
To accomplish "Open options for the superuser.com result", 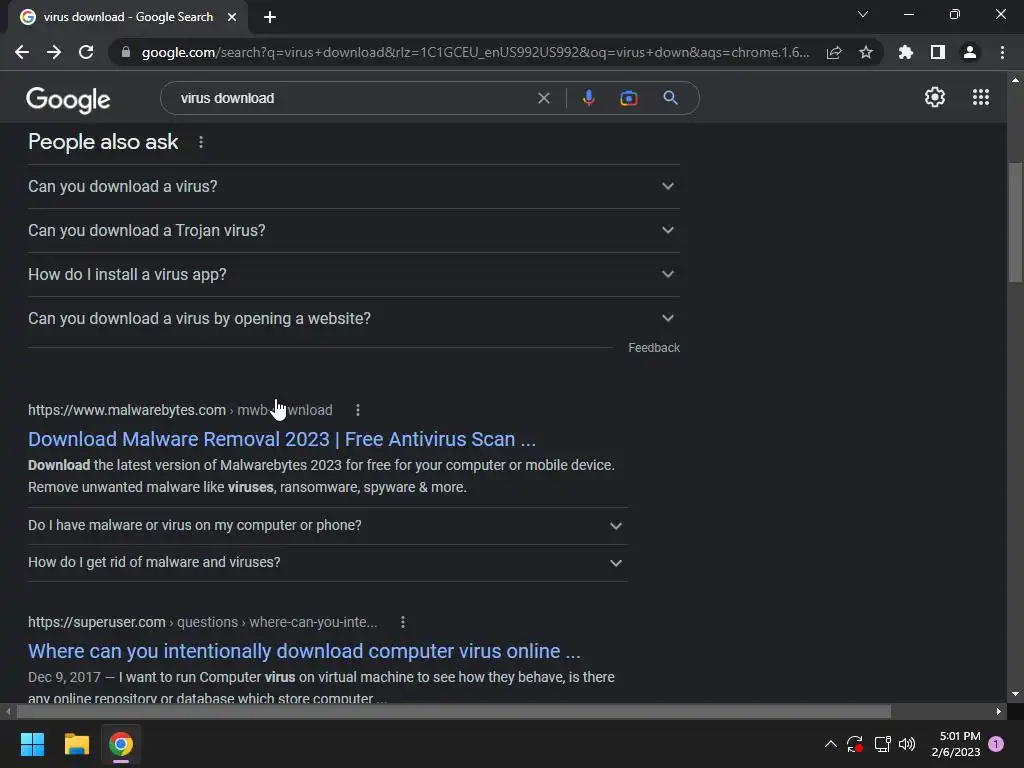I will coord(403,622).
